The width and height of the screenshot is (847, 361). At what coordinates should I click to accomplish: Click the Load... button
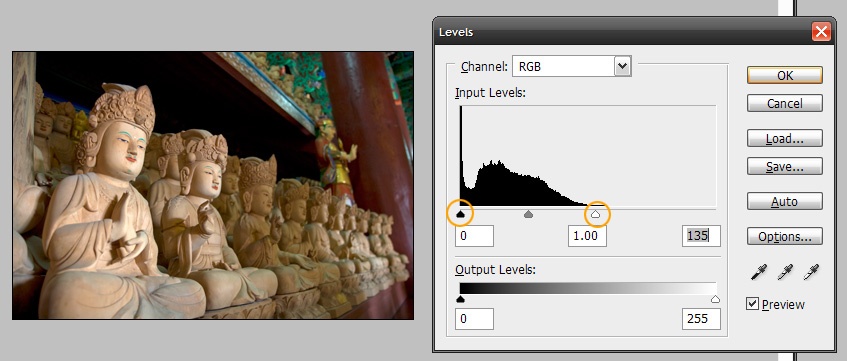coord(785,139)
